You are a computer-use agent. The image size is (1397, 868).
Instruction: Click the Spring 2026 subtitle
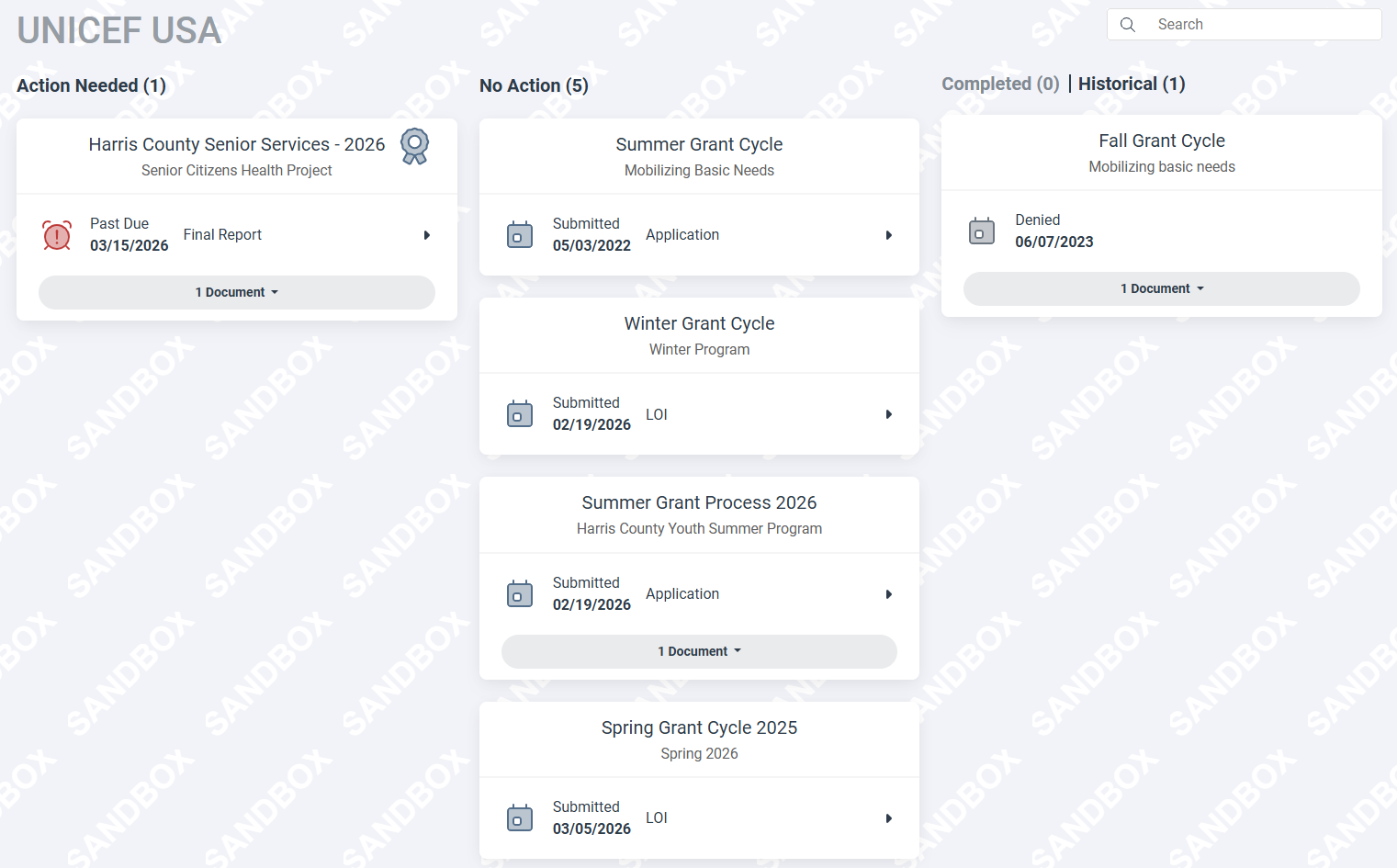[x=699, y=753]
